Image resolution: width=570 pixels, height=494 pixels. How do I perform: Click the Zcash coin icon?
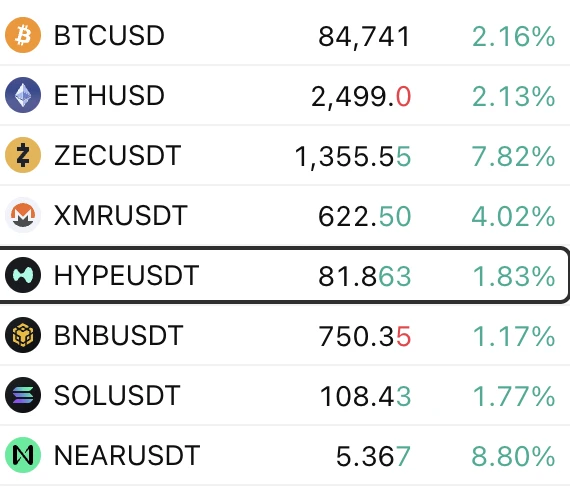pyautogui.click(x=23, y=155)
